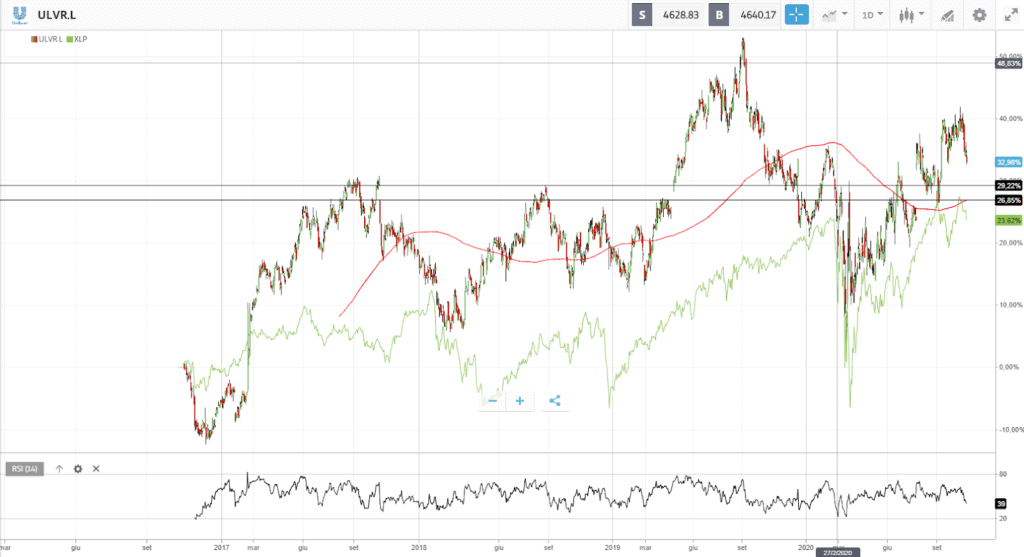Zoom out with the minus button

pyautogui.click(x=492, y=401)
